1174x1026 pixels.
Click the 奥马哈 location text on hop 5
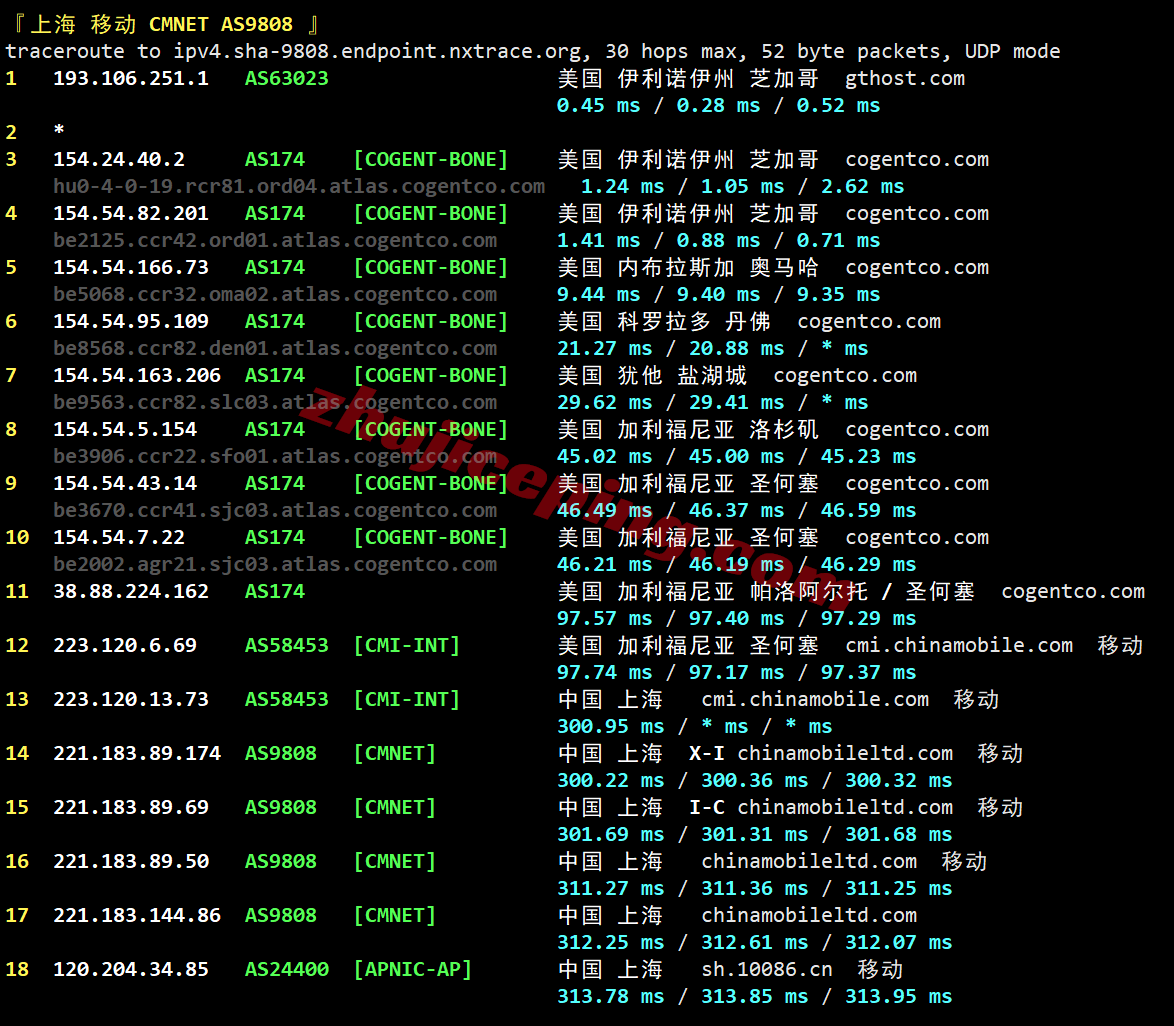point(776,266)
